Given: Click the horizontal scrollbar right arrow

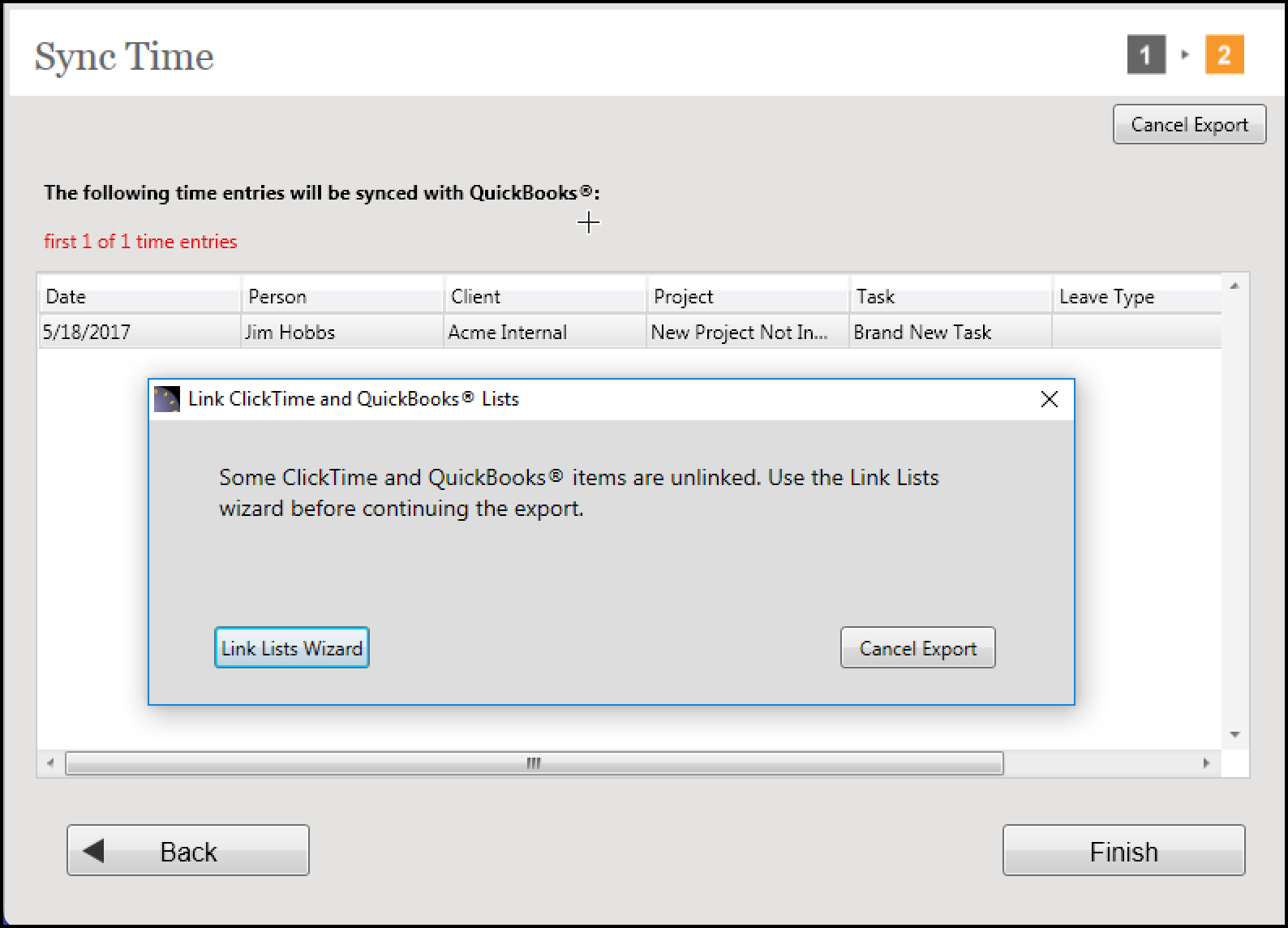Looking at the screenshot, I should (x=1206, y=763).
